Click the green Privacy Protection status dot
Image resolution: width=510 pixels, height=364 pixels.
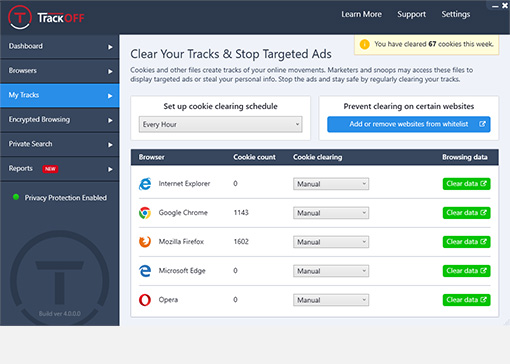click(16, 197)
